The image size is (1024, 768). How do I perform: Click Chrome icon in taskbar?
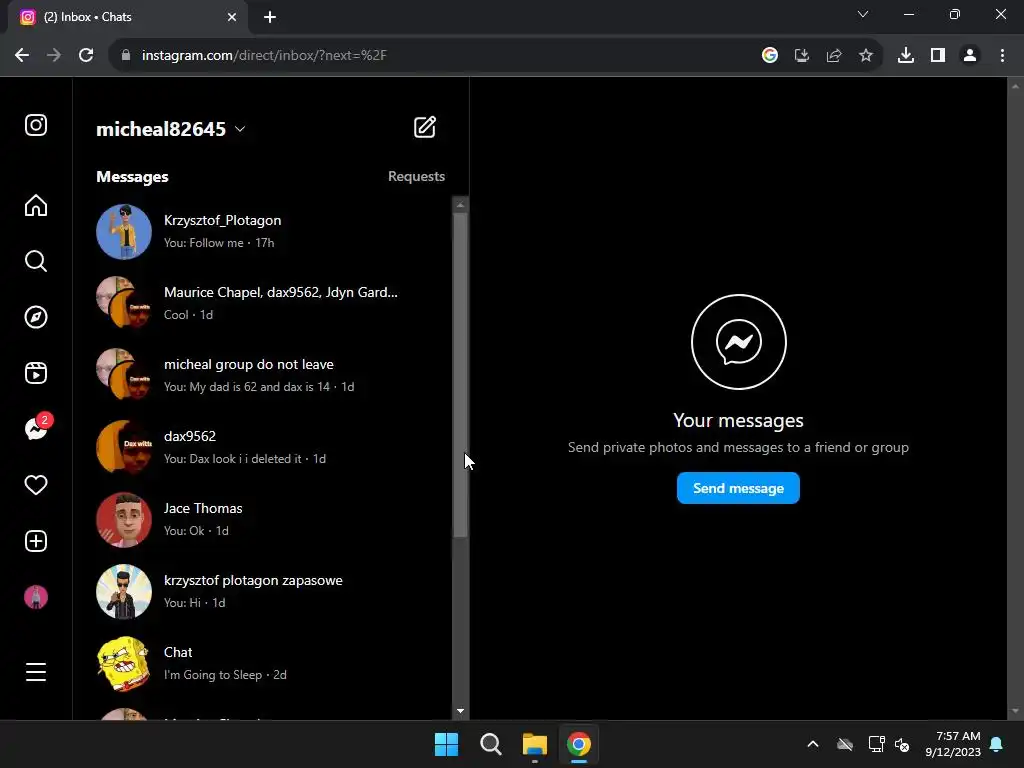click(x=579, y=744)
